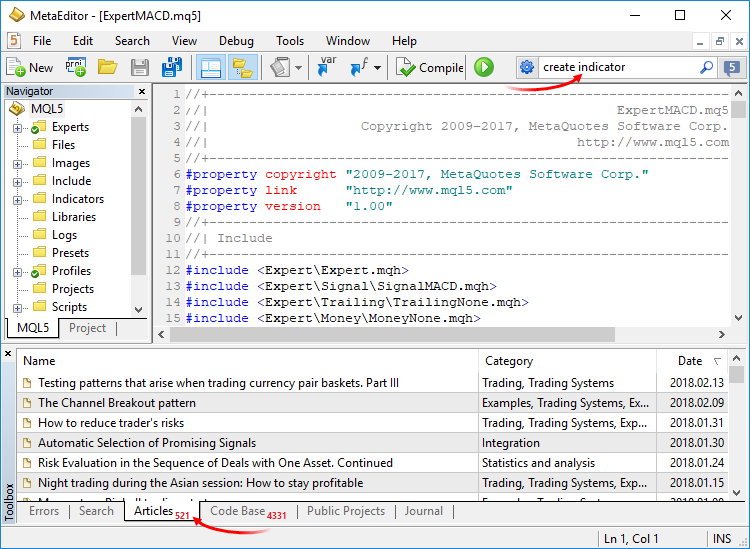Open the dropdown arrow beside the function icon
The image size is (750, 549).
pos(377,67)
